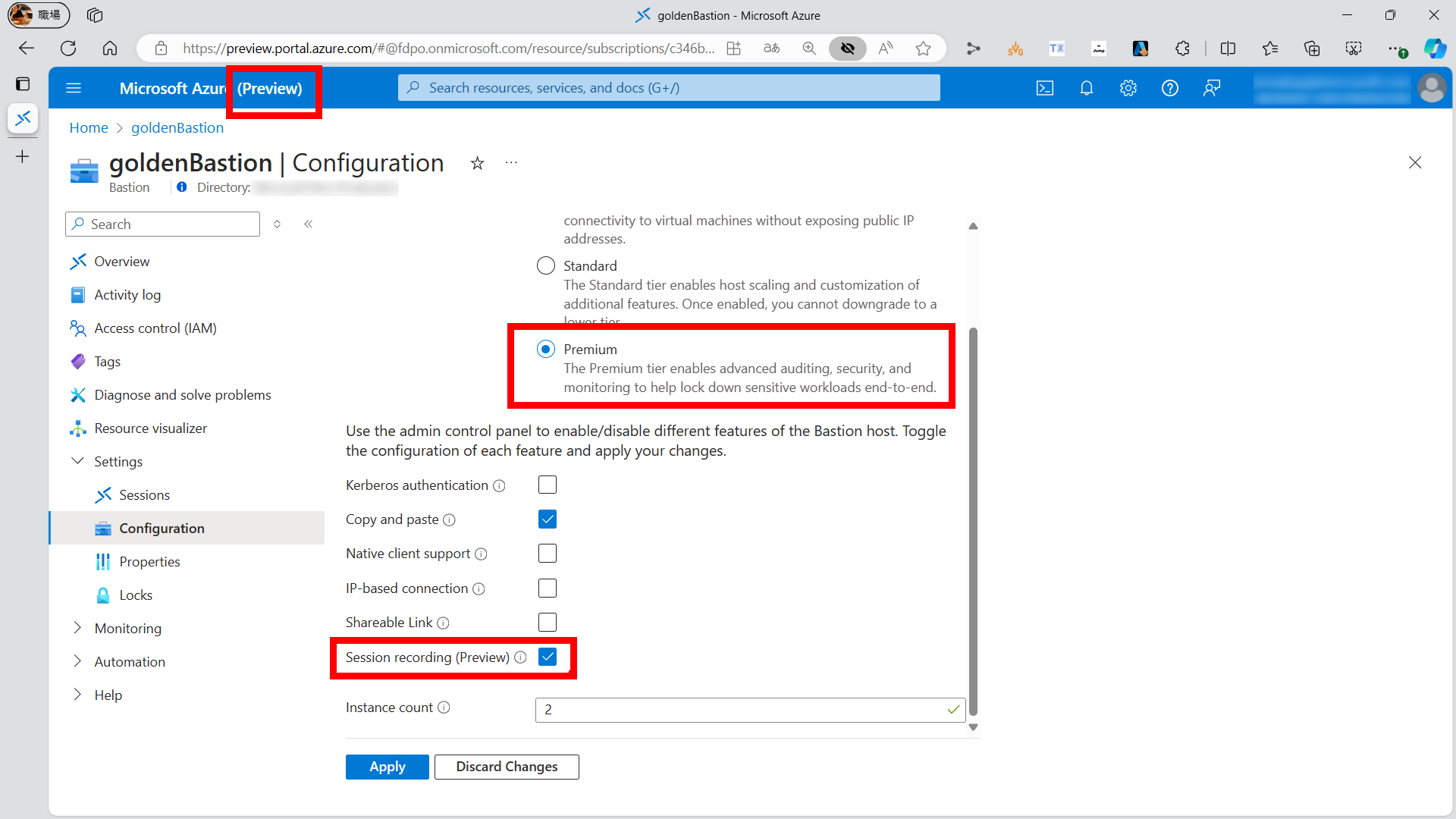This screenshot has width=1456, height=819.
Task: Open the feedback icon in header
Action: 1212,88
